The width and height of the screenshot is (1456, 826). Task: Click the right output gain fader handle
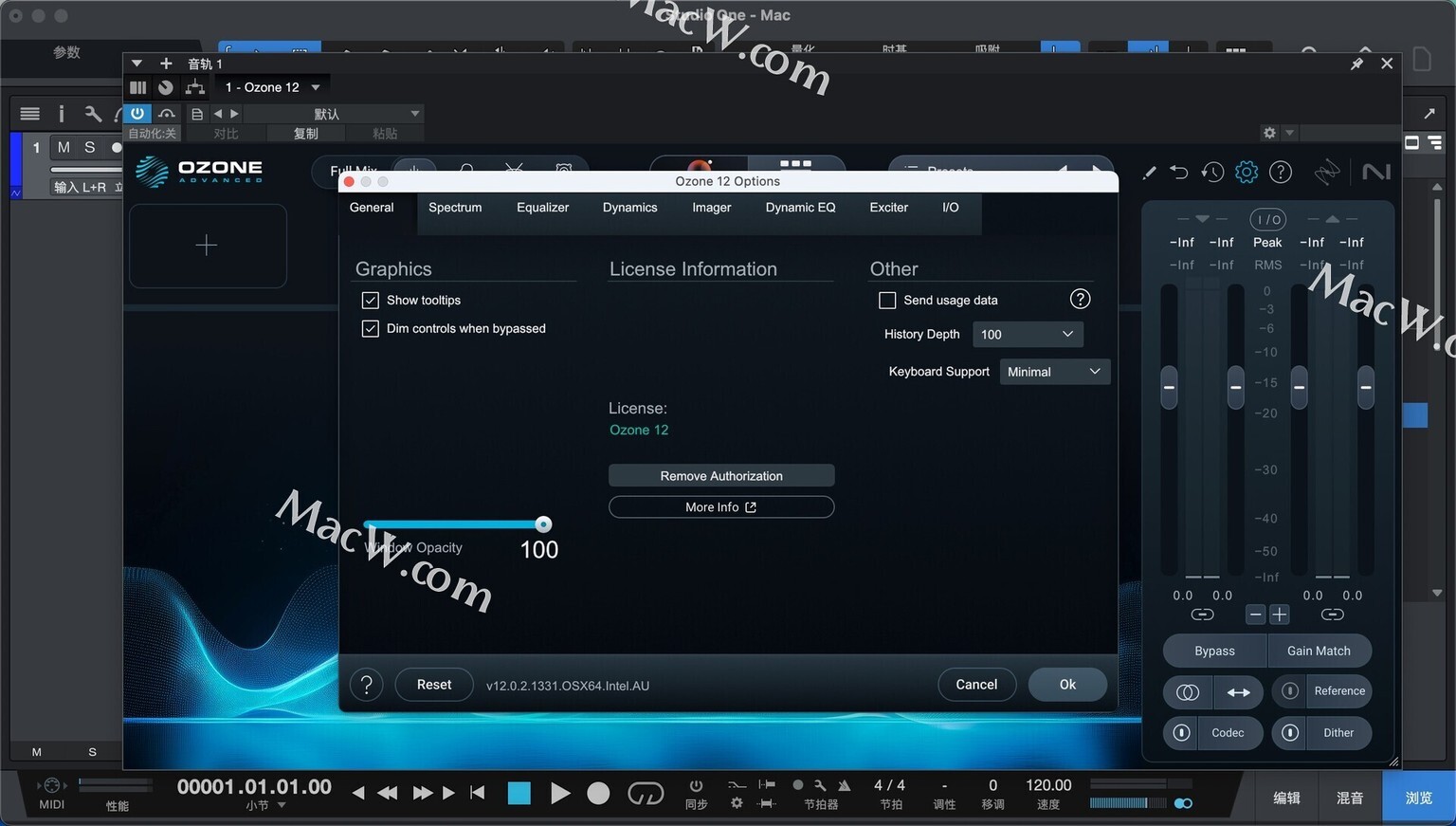click(1366, 387)
